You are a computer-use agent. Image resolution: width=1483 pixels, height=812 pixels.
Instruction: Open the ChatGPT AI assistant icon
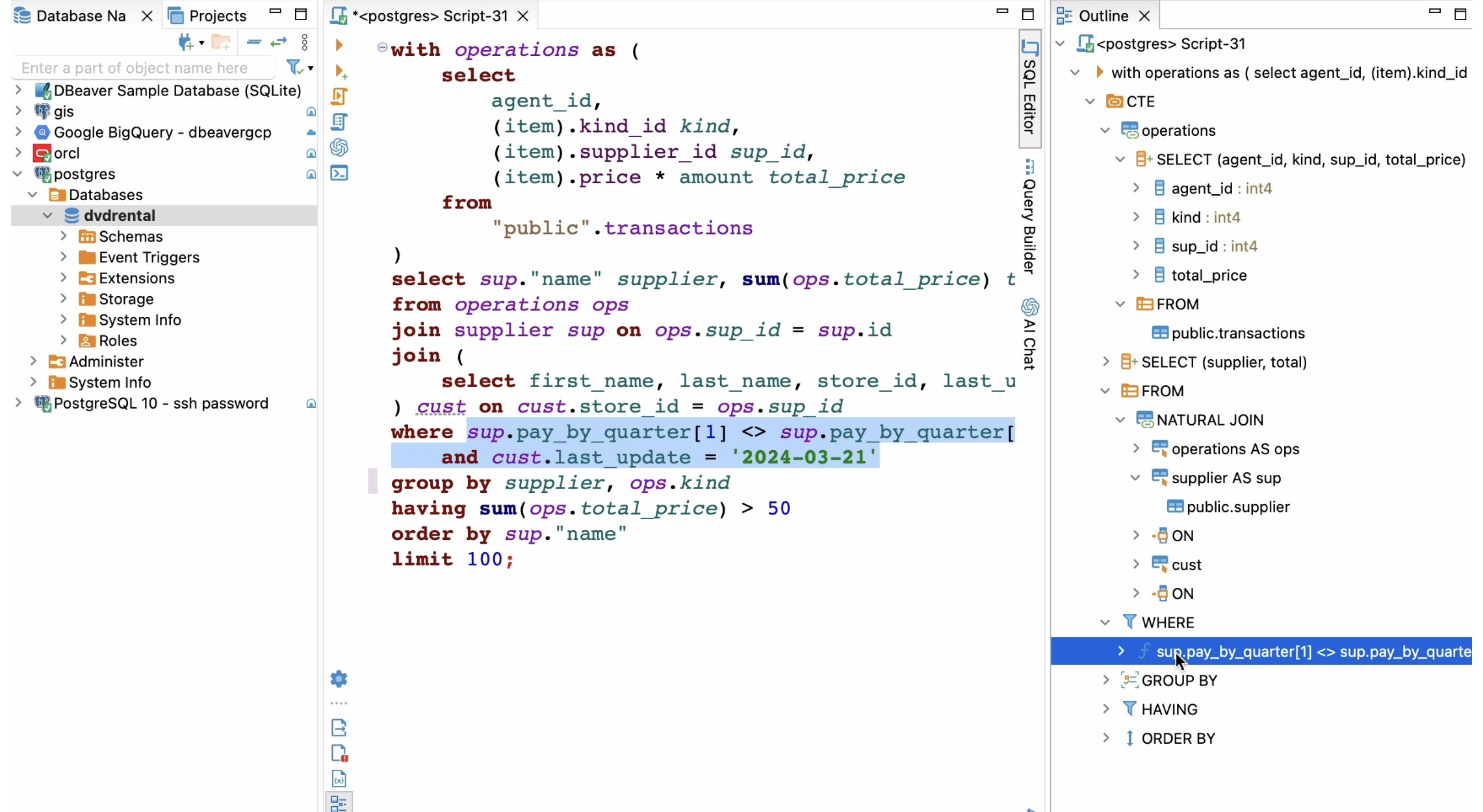coord(340,148)
